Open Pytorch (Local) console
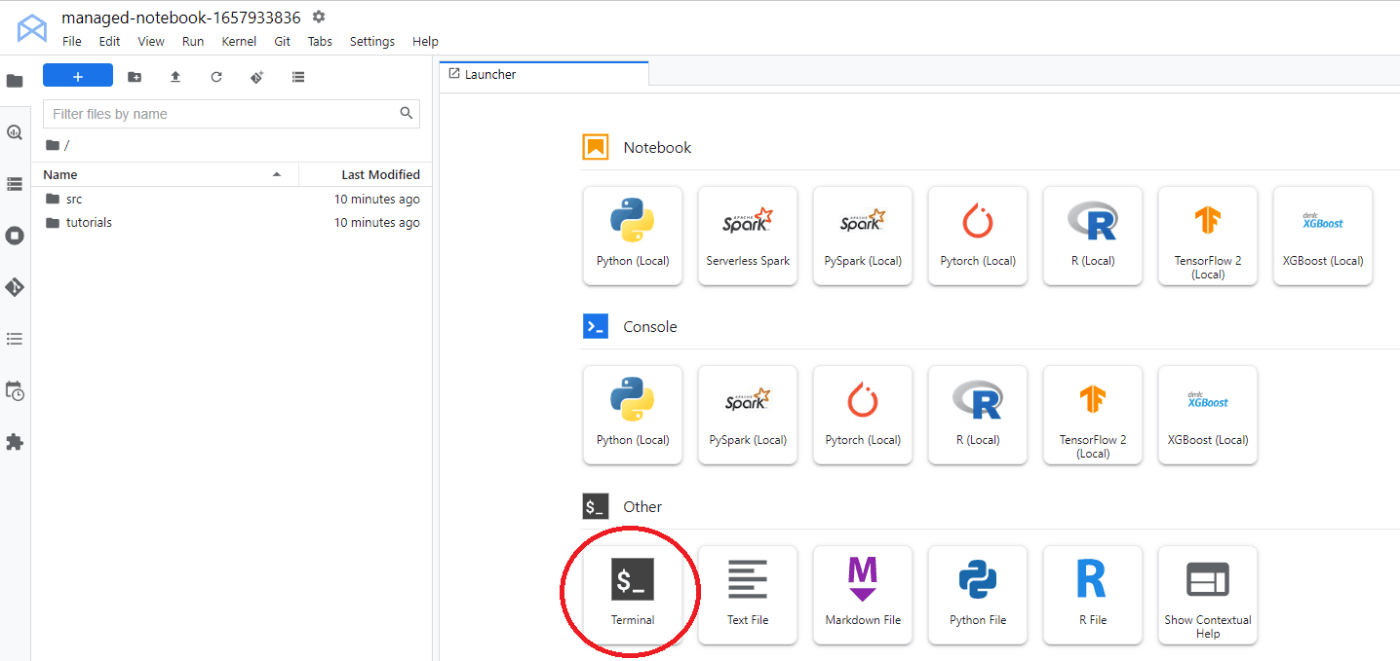This screenshot has height=661, width=1400. coord(862,414)
